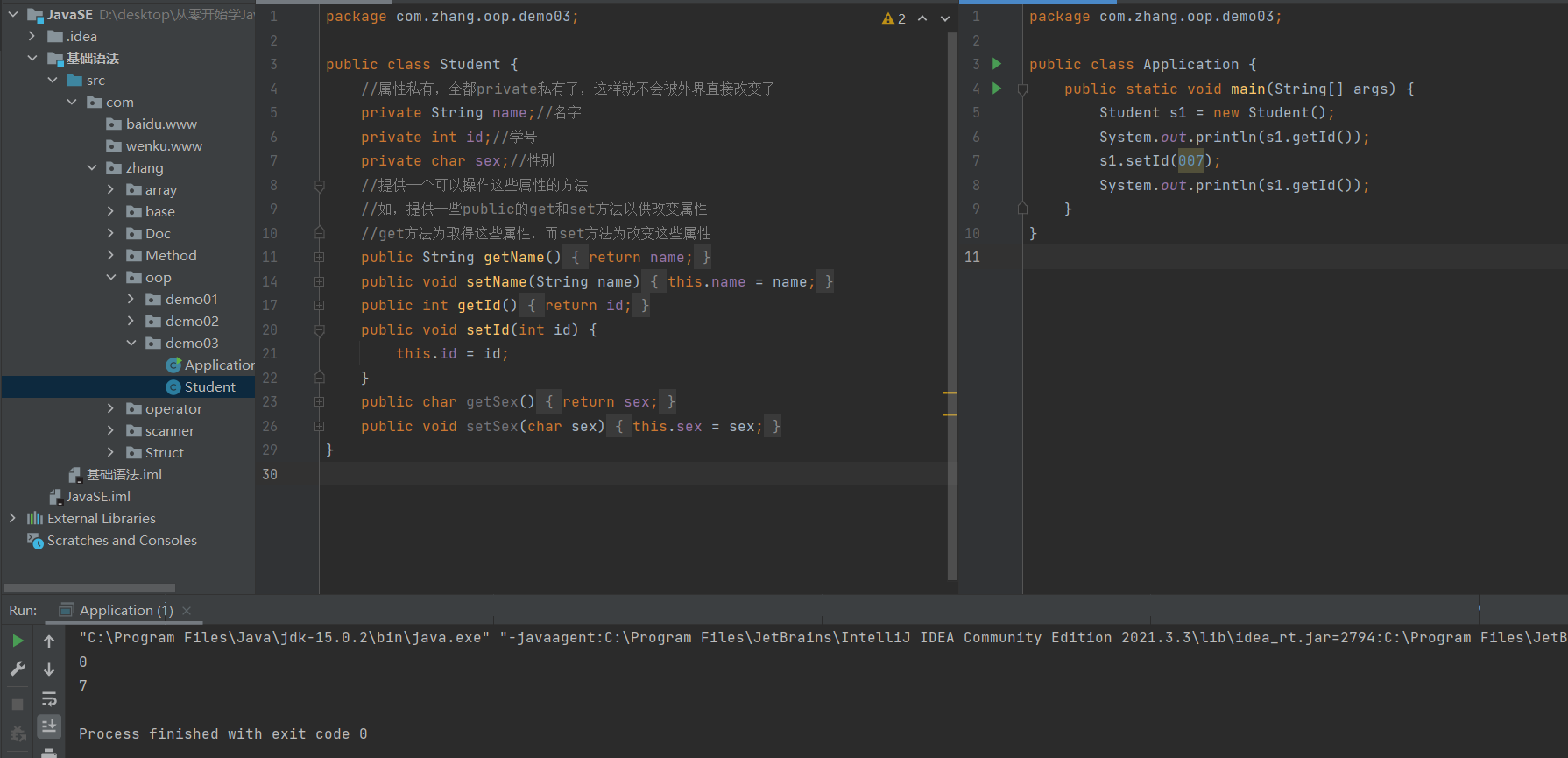Select the JavaSE.iml file
Screen dimensions: 1568x758
(x=89, y=496)
